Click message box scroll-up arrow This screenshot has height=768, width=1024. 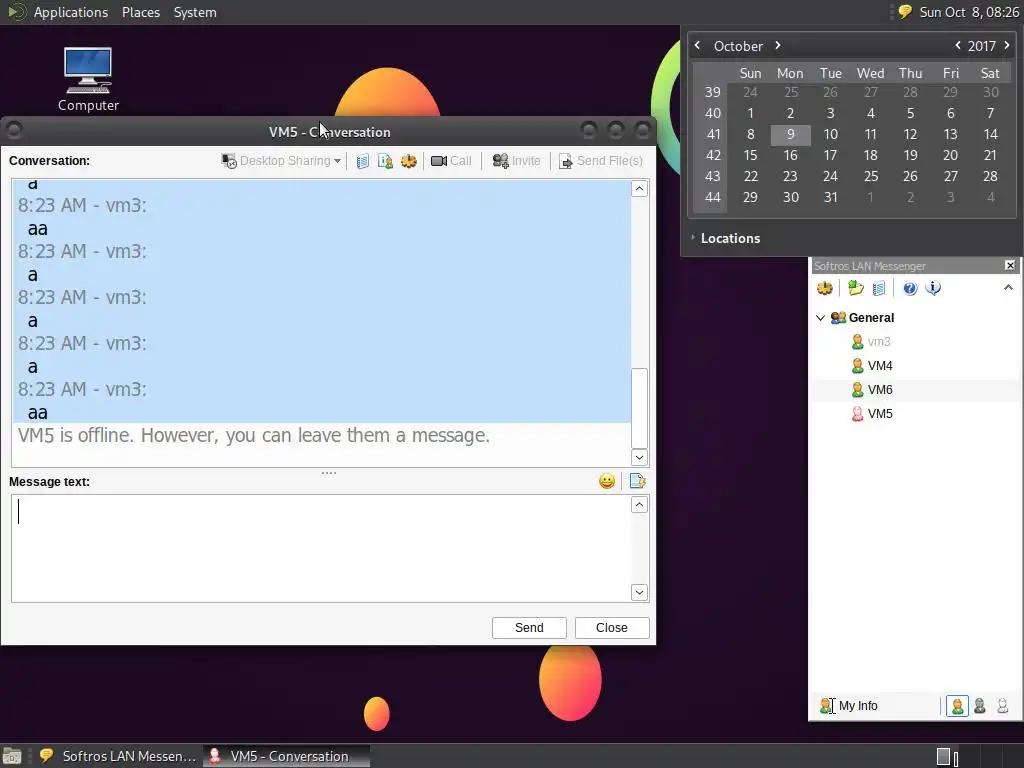pyautogui.click(x=639, y=505)
